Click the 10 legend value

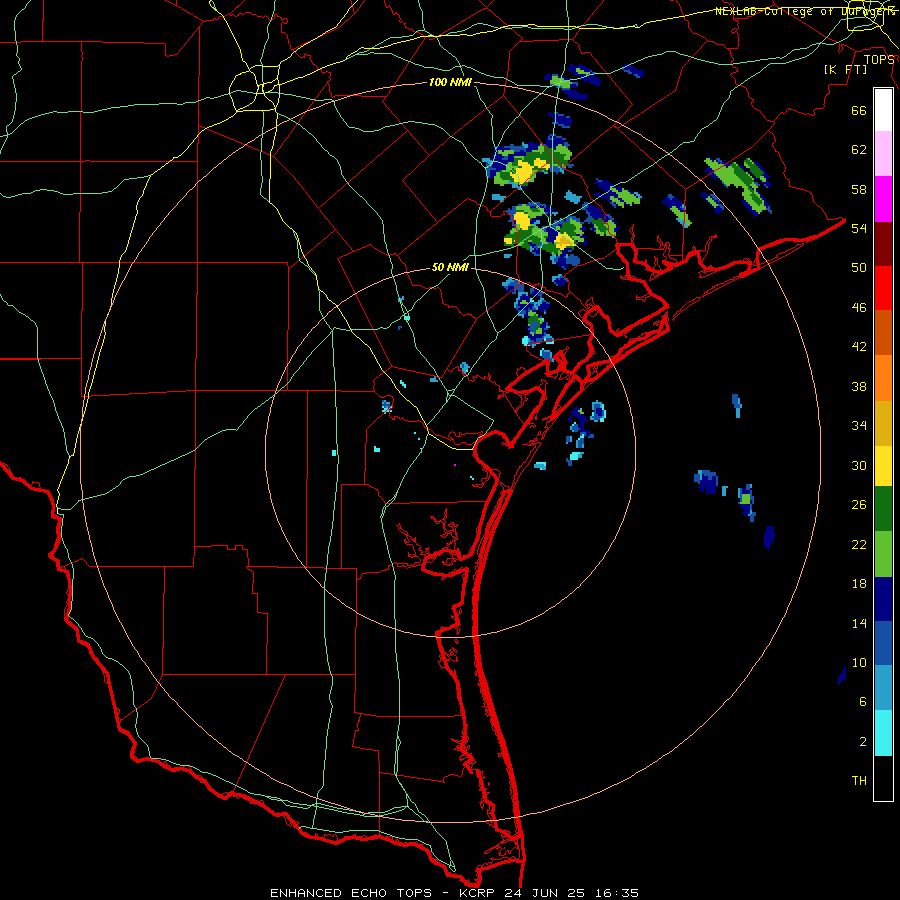(x=859, y=662)
